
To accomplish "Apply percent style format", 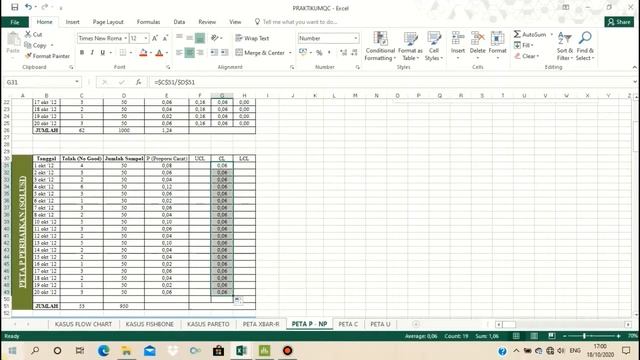I will (319, 53).
